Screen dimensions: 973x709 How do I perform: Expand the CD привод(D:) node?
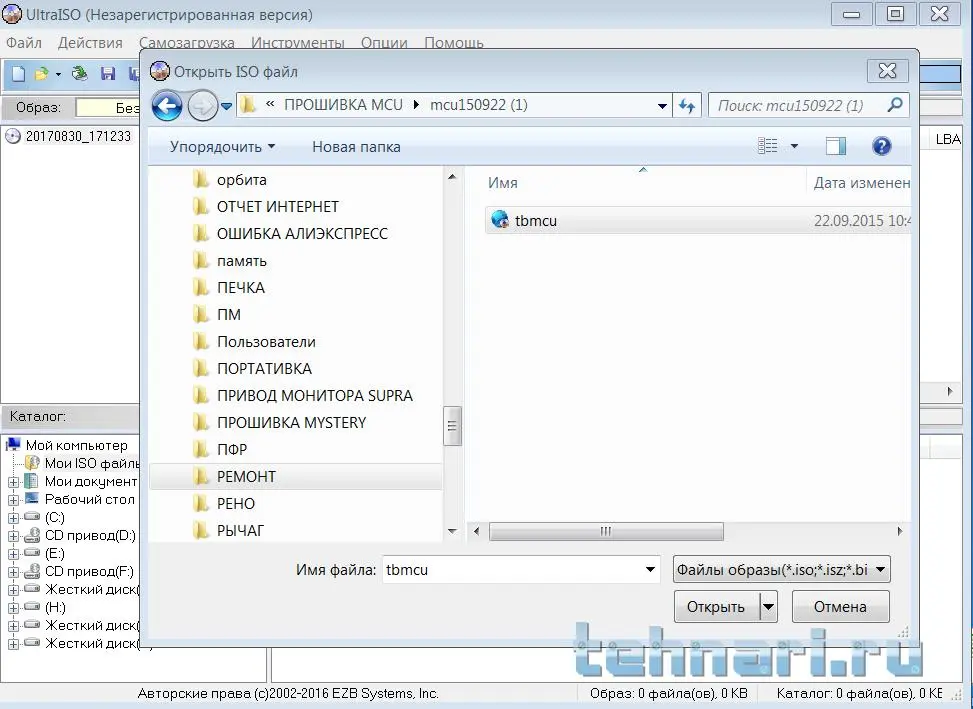[13, 535]
